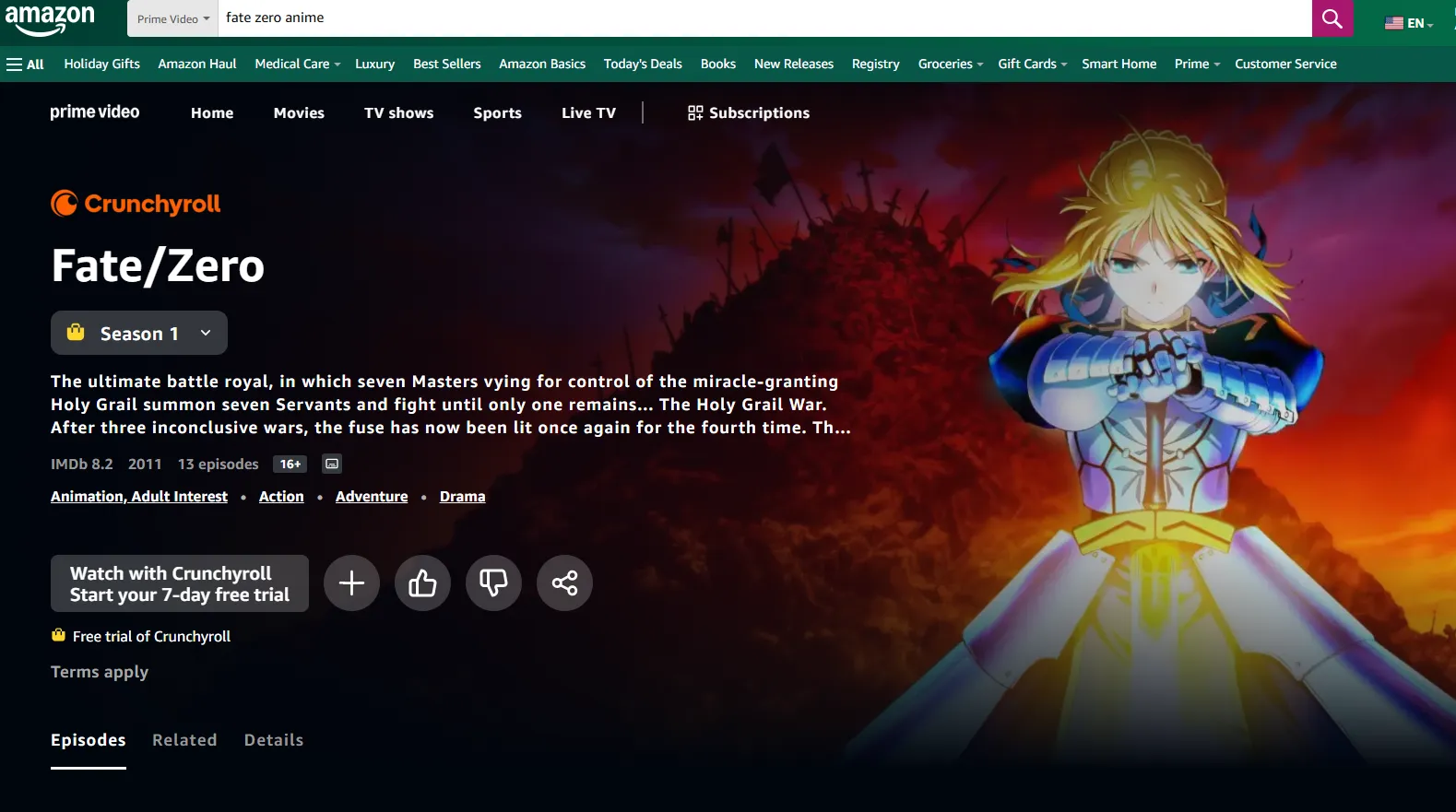The width and height of the screenshot is (1456, 812).
Task: Open Prime Video search category dropdown
Action: click(x=172, y=18)
